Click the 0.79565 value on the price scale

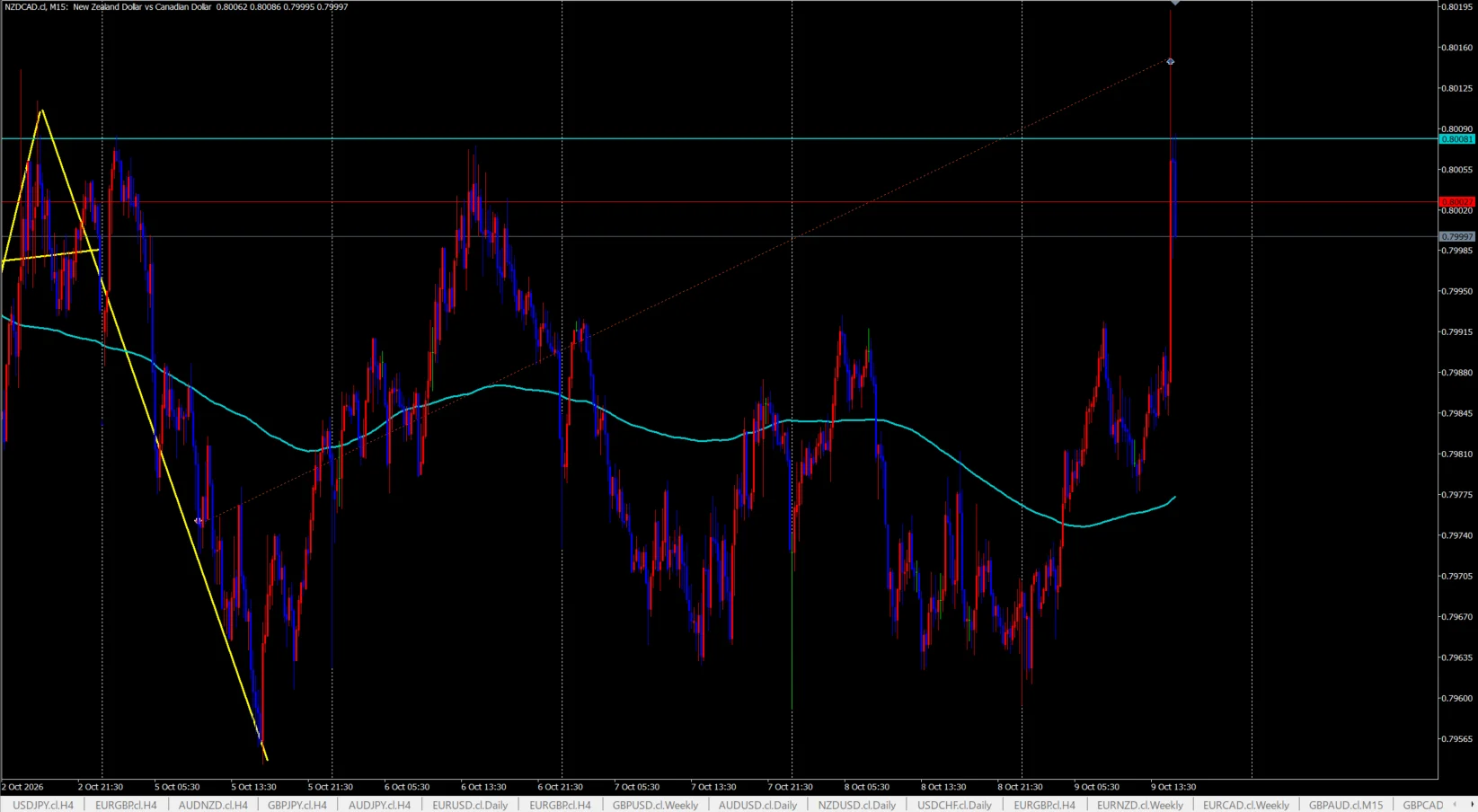click(1456, 739)
